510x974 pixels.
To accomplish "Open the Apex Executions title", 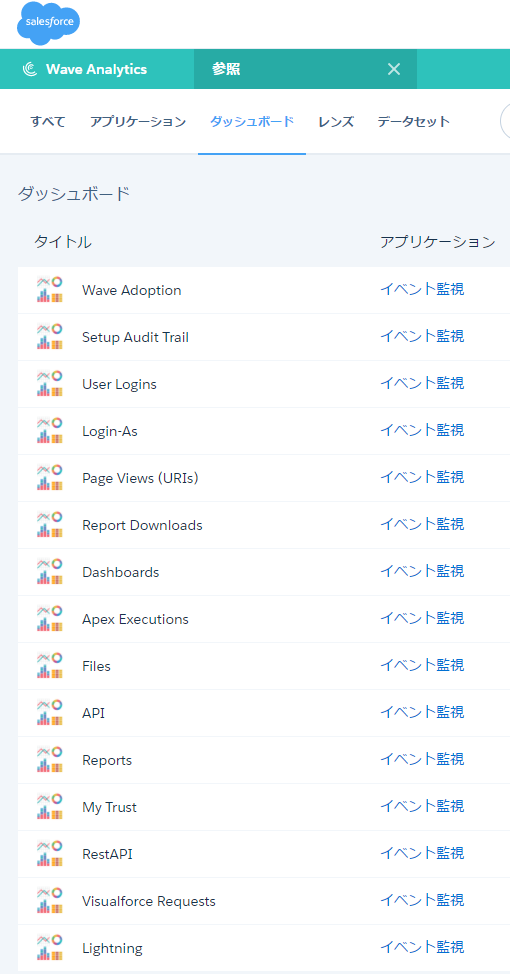I will (x=135, y=619).
